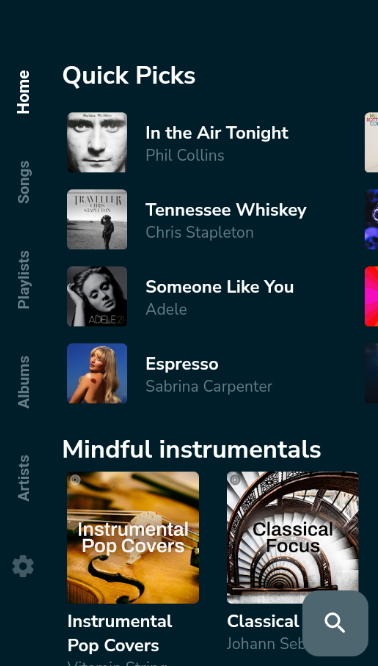Open Instrumental Pop Covers playlist thumbnail
This screenshot has width=378, height=666.
point(133,538)
